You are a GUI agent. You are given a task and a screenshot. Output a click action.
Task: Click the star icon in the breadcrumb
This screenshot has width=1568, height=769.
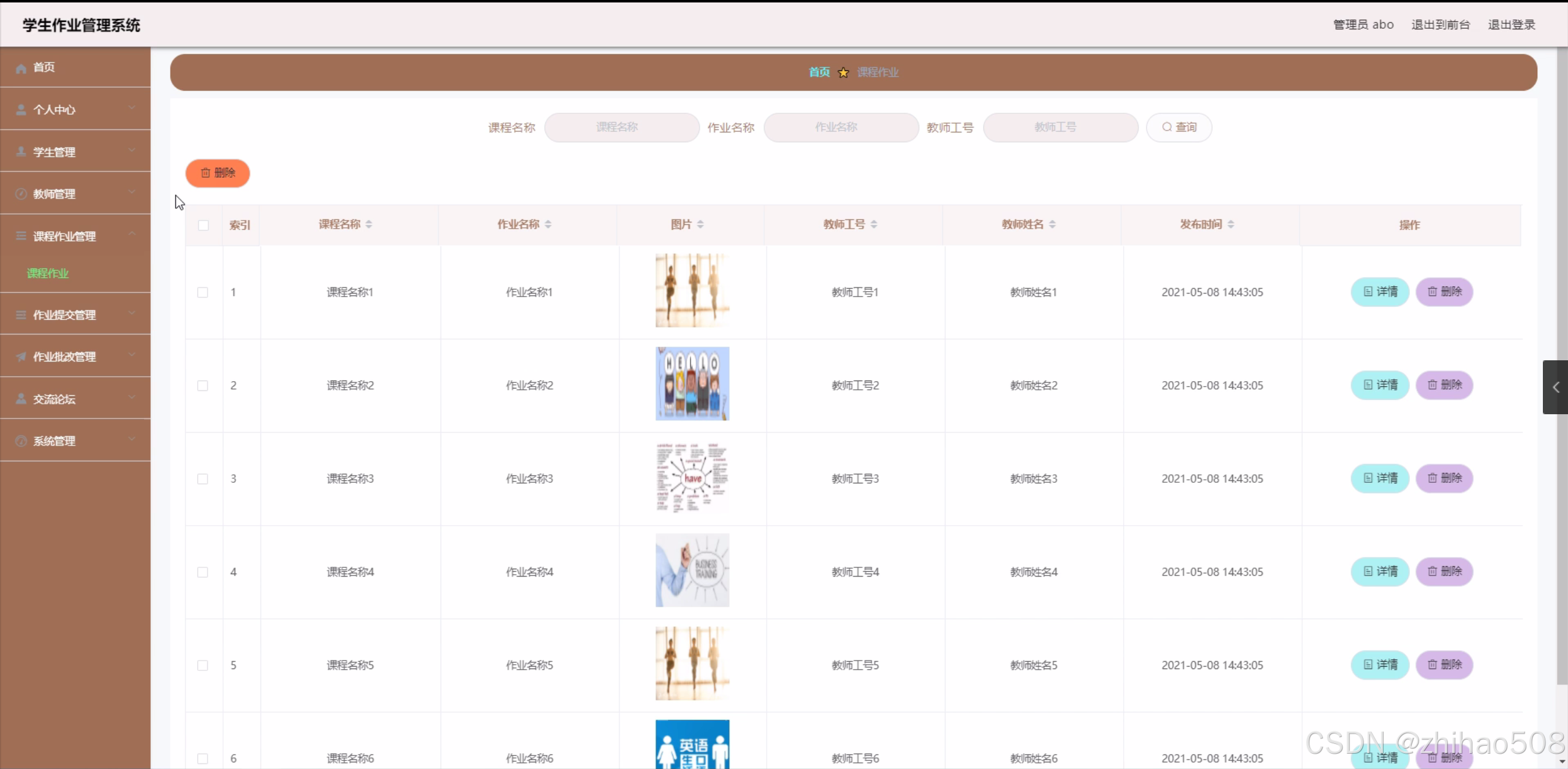coord(844,73)
